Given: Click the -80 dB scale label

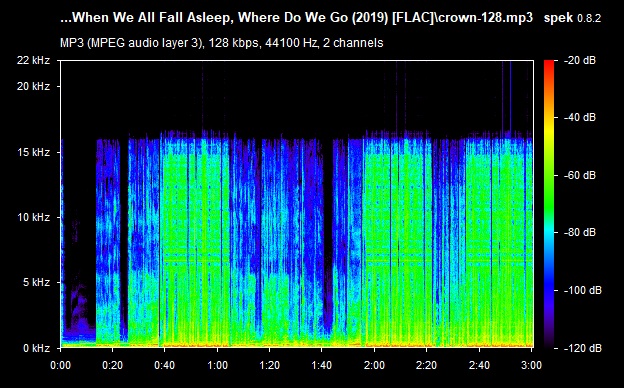Looking at the screenshot, I should coord(580,232).
